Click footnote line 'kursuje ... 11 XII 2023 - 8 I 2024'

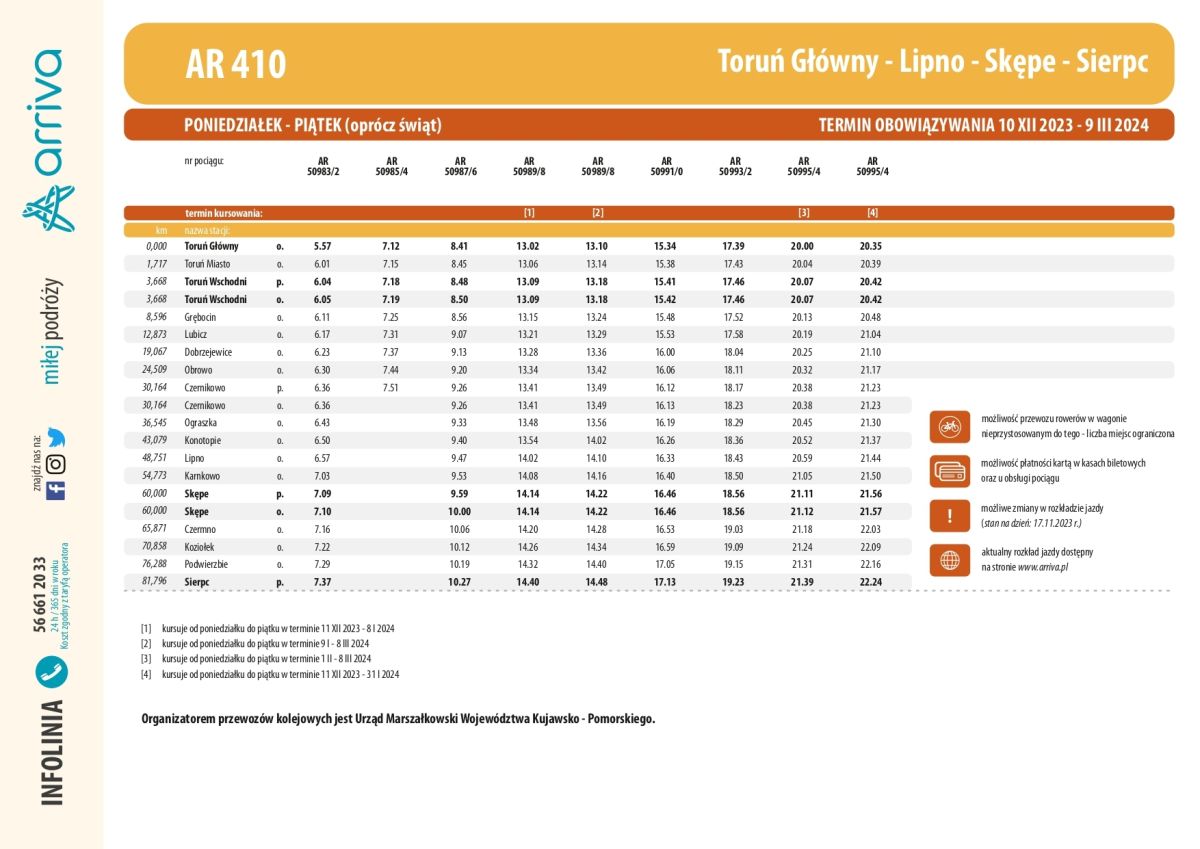279,628
